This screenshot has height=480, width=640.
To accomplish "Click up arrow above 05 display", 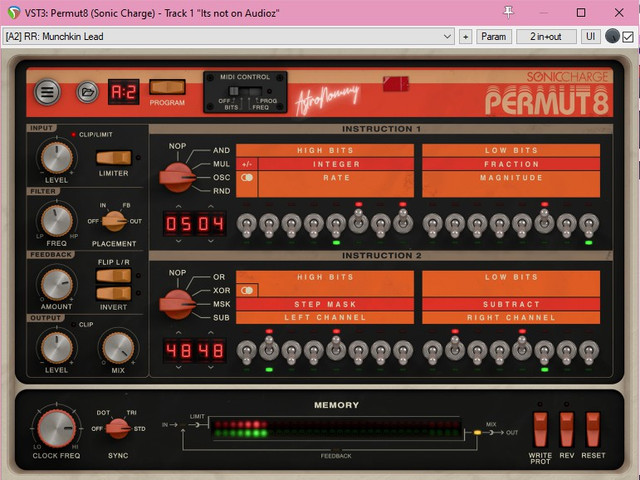I will coord(178,207).
